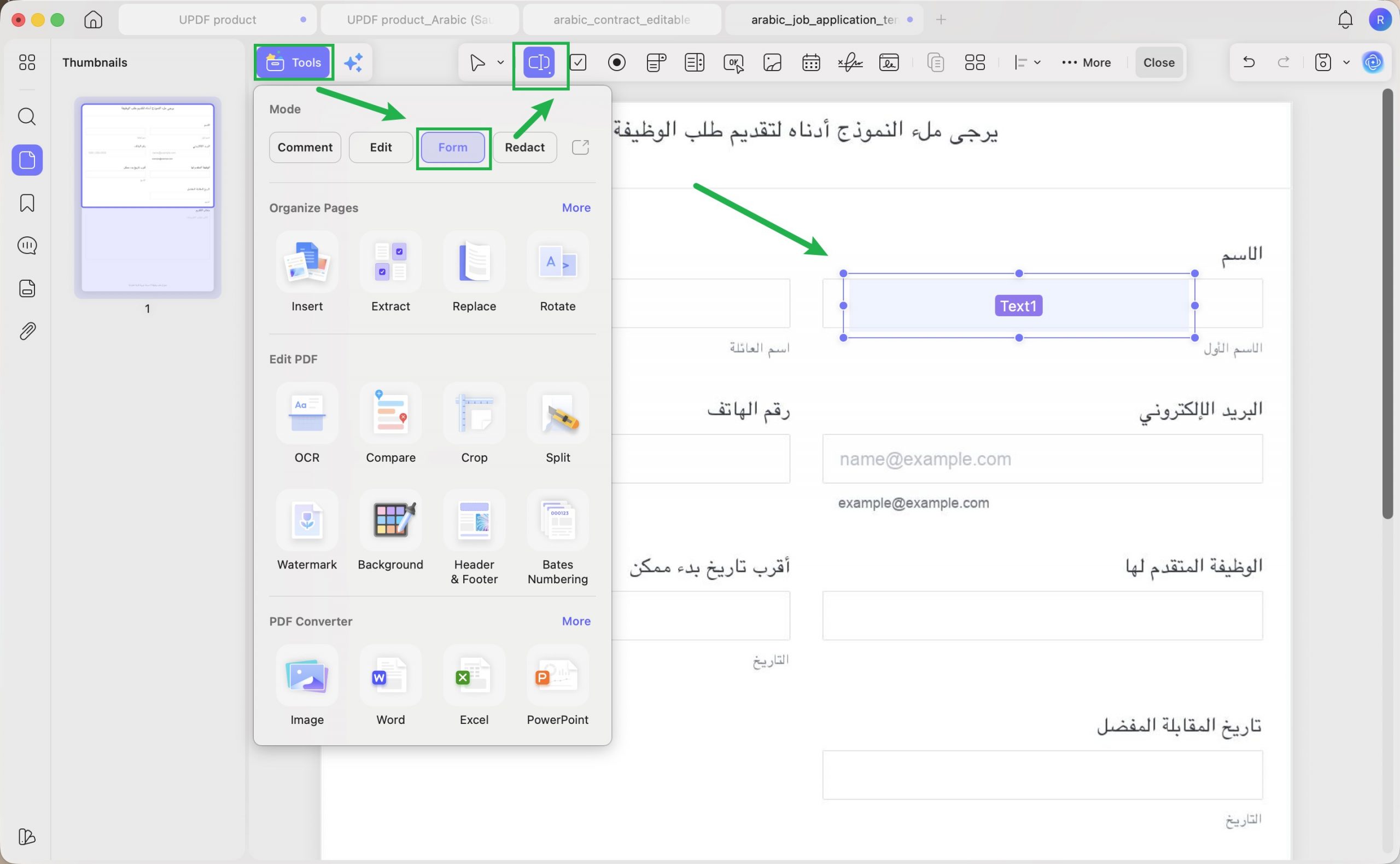The image size is (1400, 864).
Task: Click the Save icon
Action: (1322, 62)
